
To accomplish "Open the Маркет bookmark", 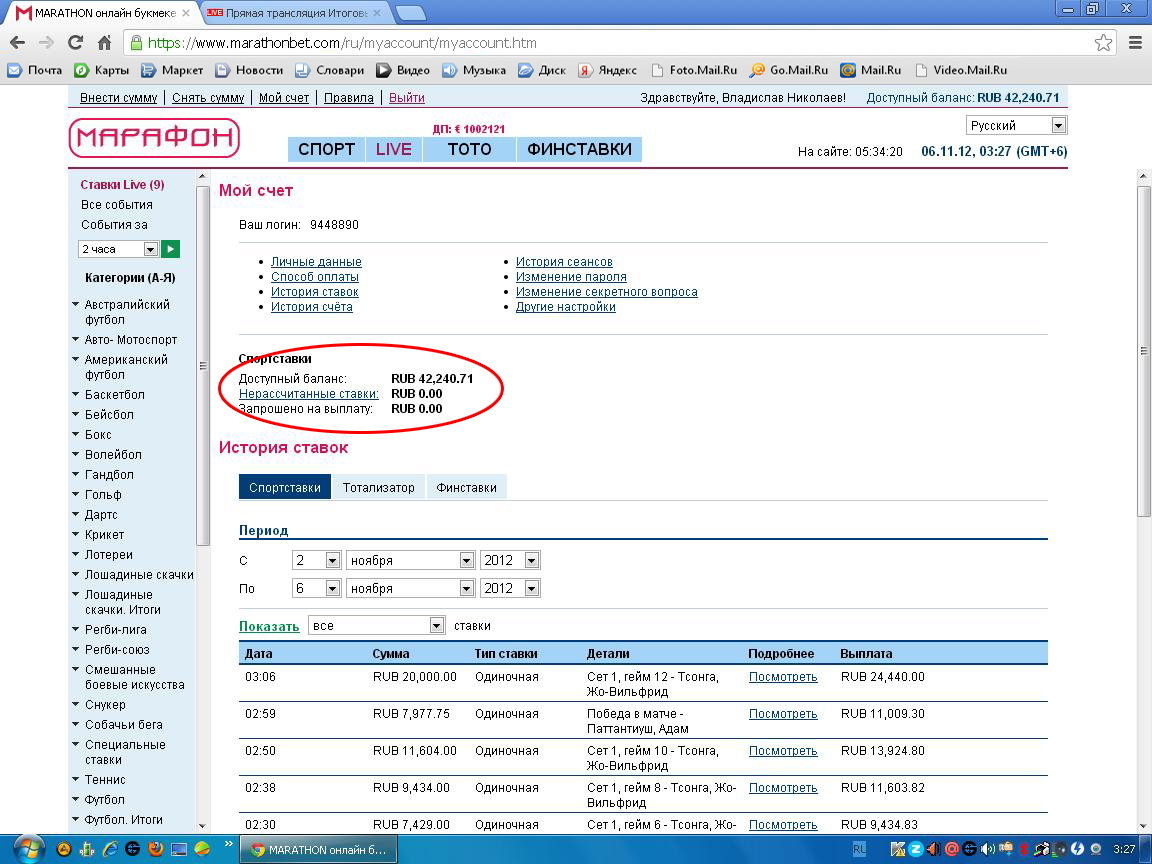I will (172, 70).
